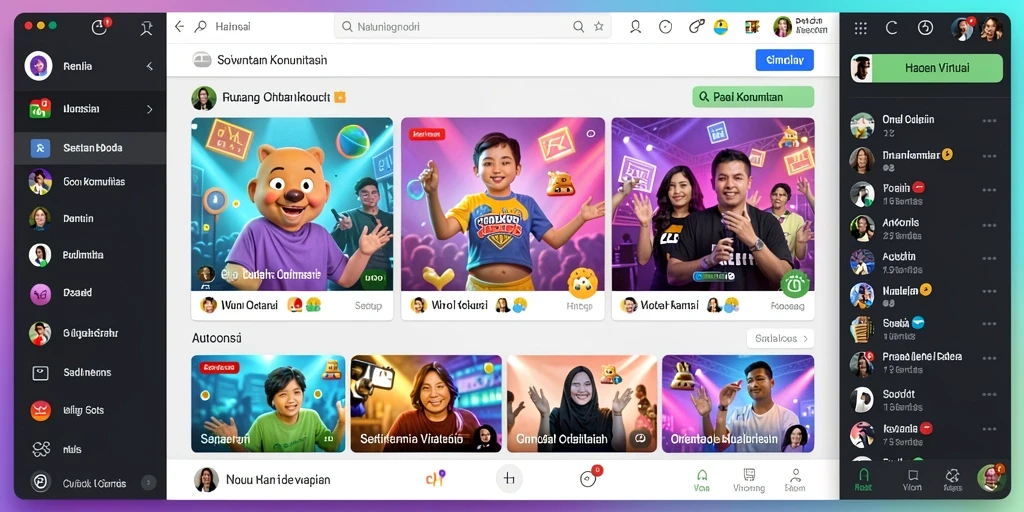Click the clock circle icon in top toolbar

click(x=665, y=27)
